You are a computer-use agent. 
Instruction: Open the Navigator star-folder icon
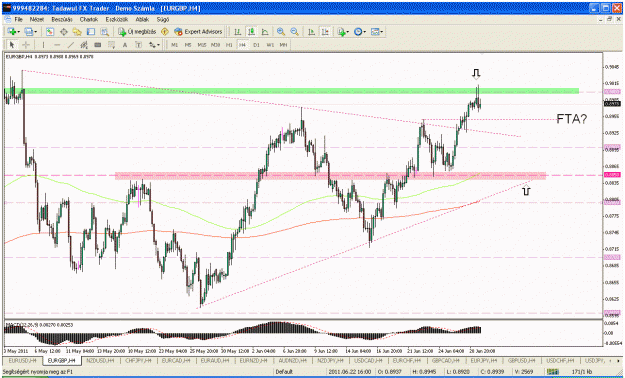pos(77,32)
